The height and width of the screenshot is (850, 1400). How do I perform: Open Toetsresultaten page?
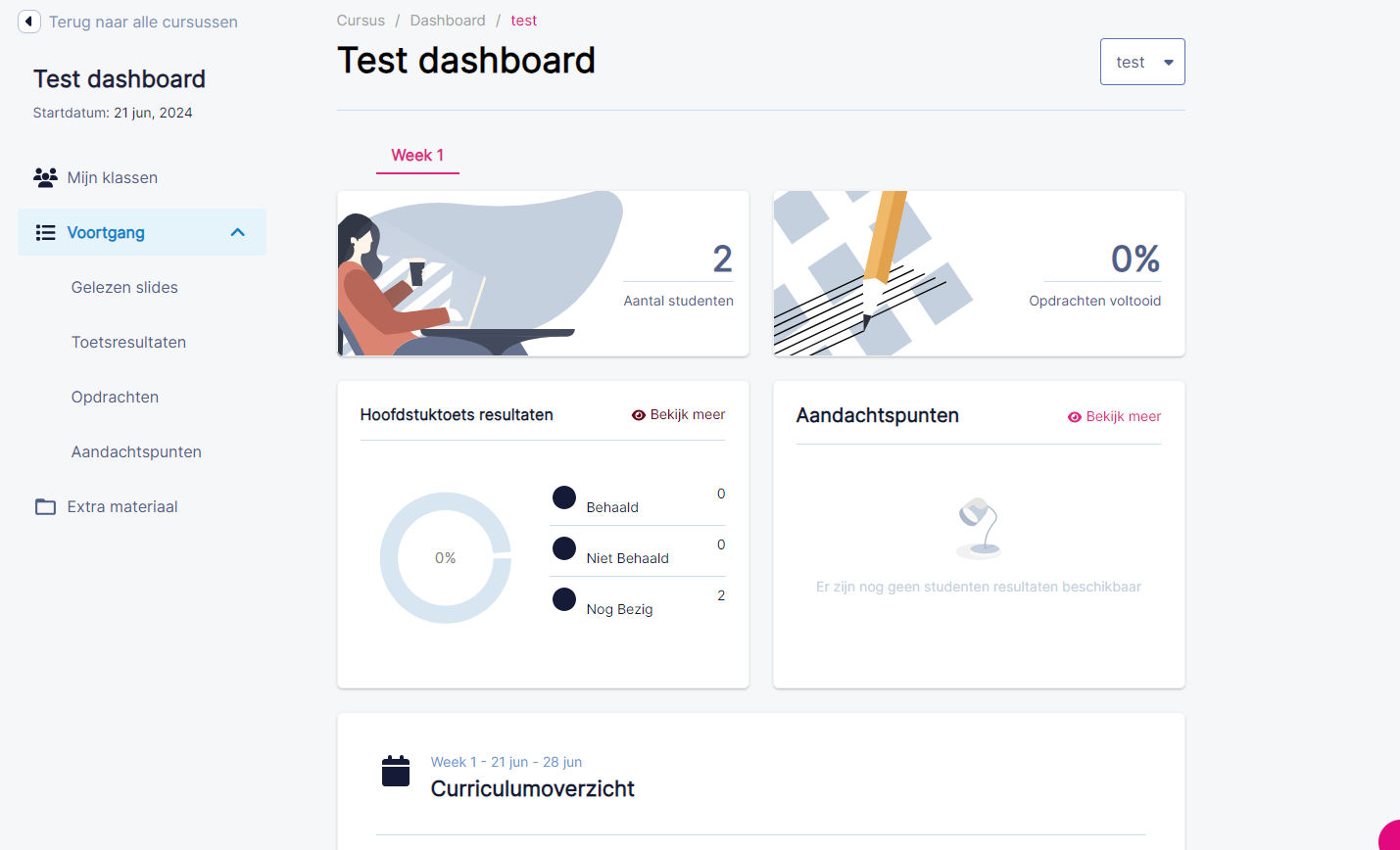coord(128,342)
